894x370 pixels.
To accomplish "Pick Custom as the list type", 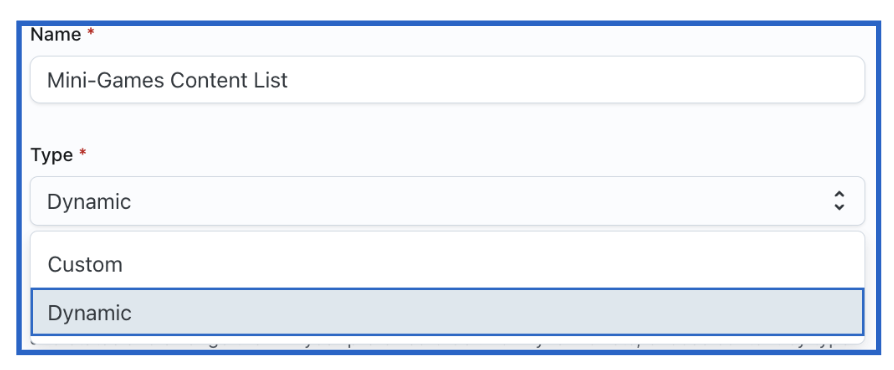I will tap(447, 265).
